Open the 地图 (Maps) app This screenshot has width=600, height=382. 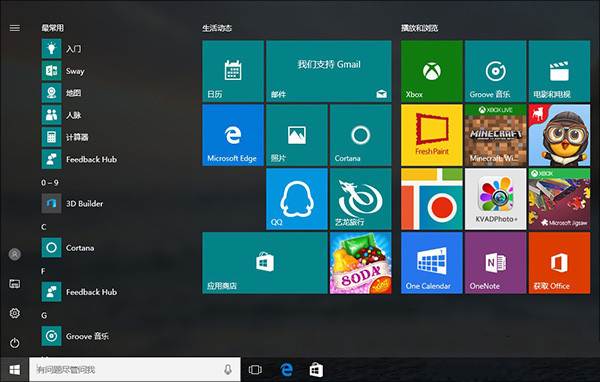(x=61, y=93)
